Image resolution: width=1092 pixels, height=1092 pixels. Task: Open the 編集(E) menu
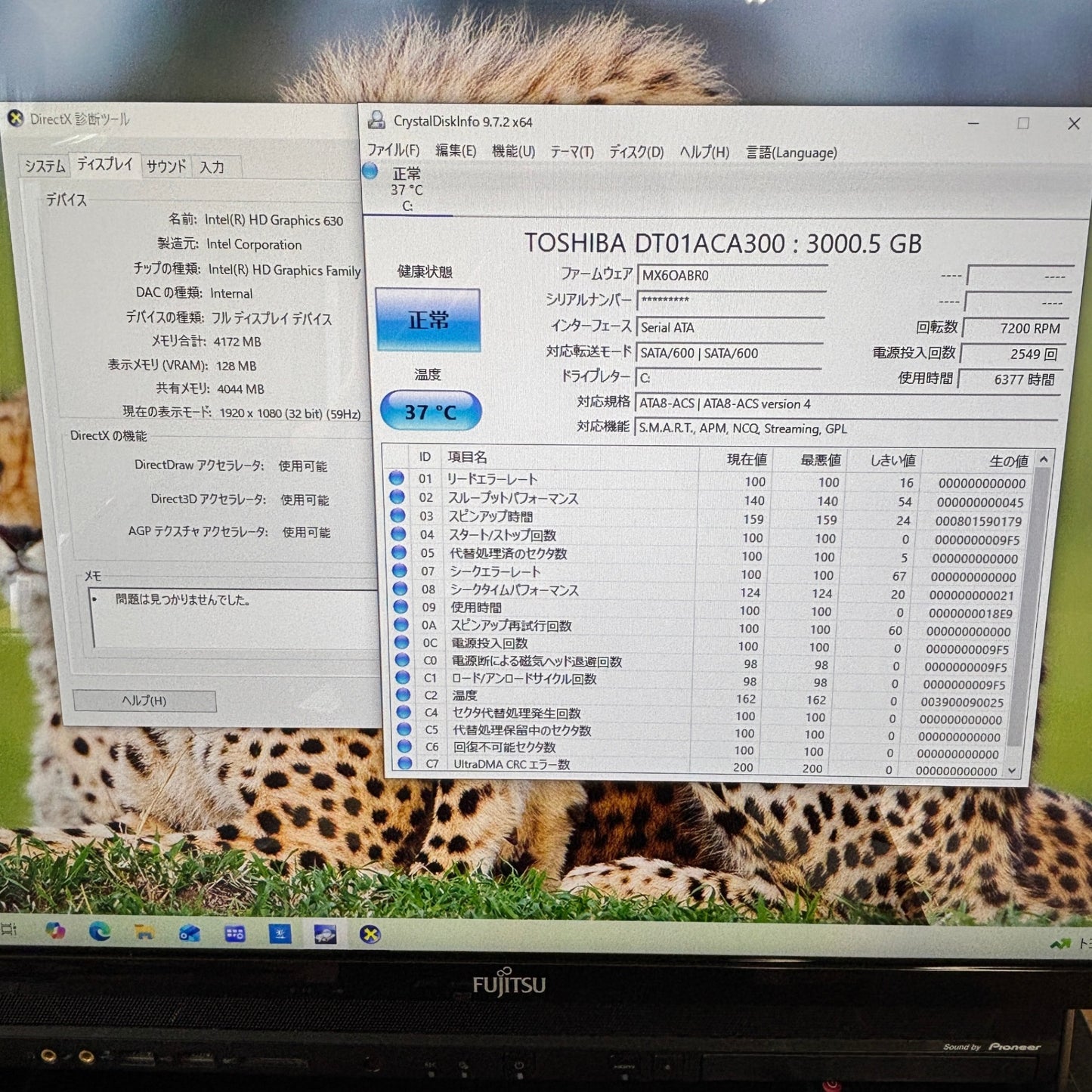pos(456,151)
